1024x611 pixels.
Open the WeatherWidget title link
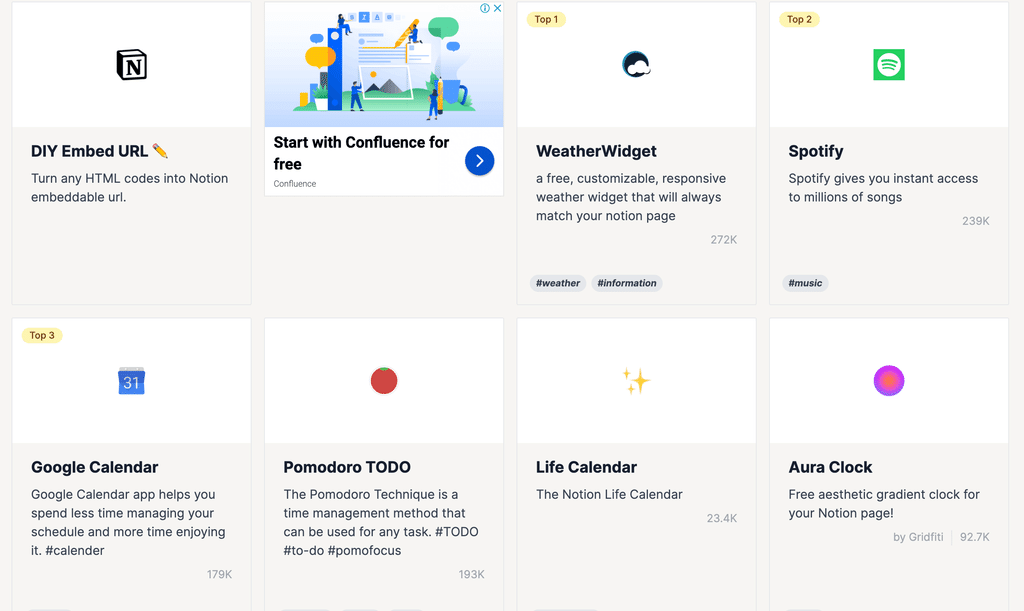point(596,151)
